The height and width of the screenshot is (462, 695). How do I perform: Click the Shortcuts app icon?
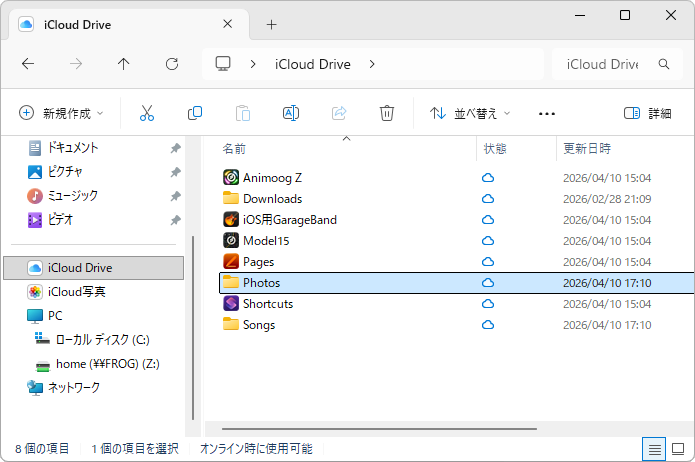231,304
